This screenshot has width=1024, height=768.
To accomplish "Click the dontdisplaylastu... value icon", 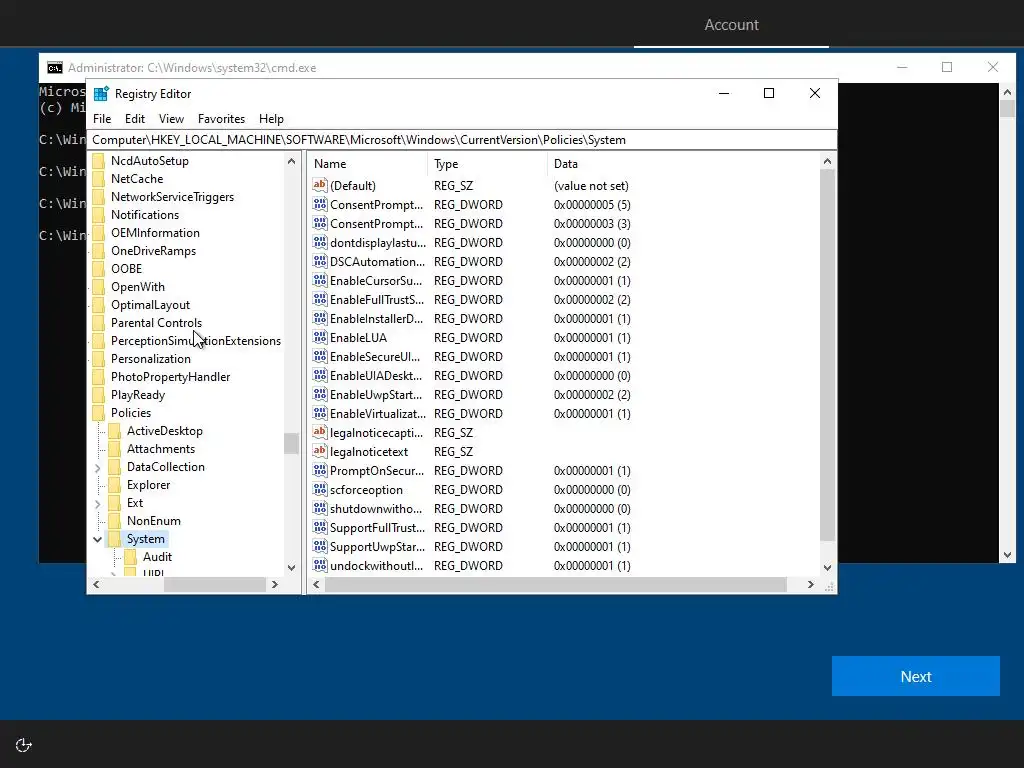I will point(319,242).
